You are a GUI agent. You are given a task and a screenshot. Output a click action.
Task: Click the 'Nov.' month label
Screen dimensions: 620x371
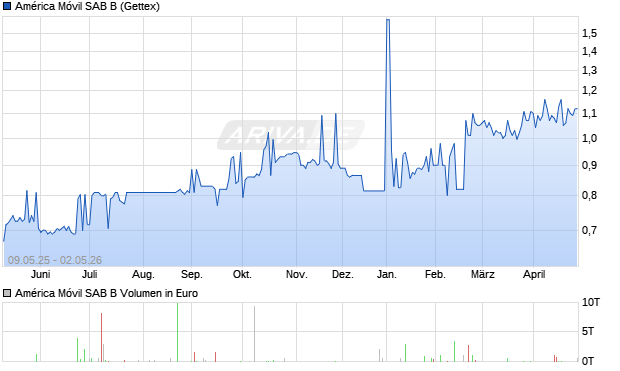point(297,274)
